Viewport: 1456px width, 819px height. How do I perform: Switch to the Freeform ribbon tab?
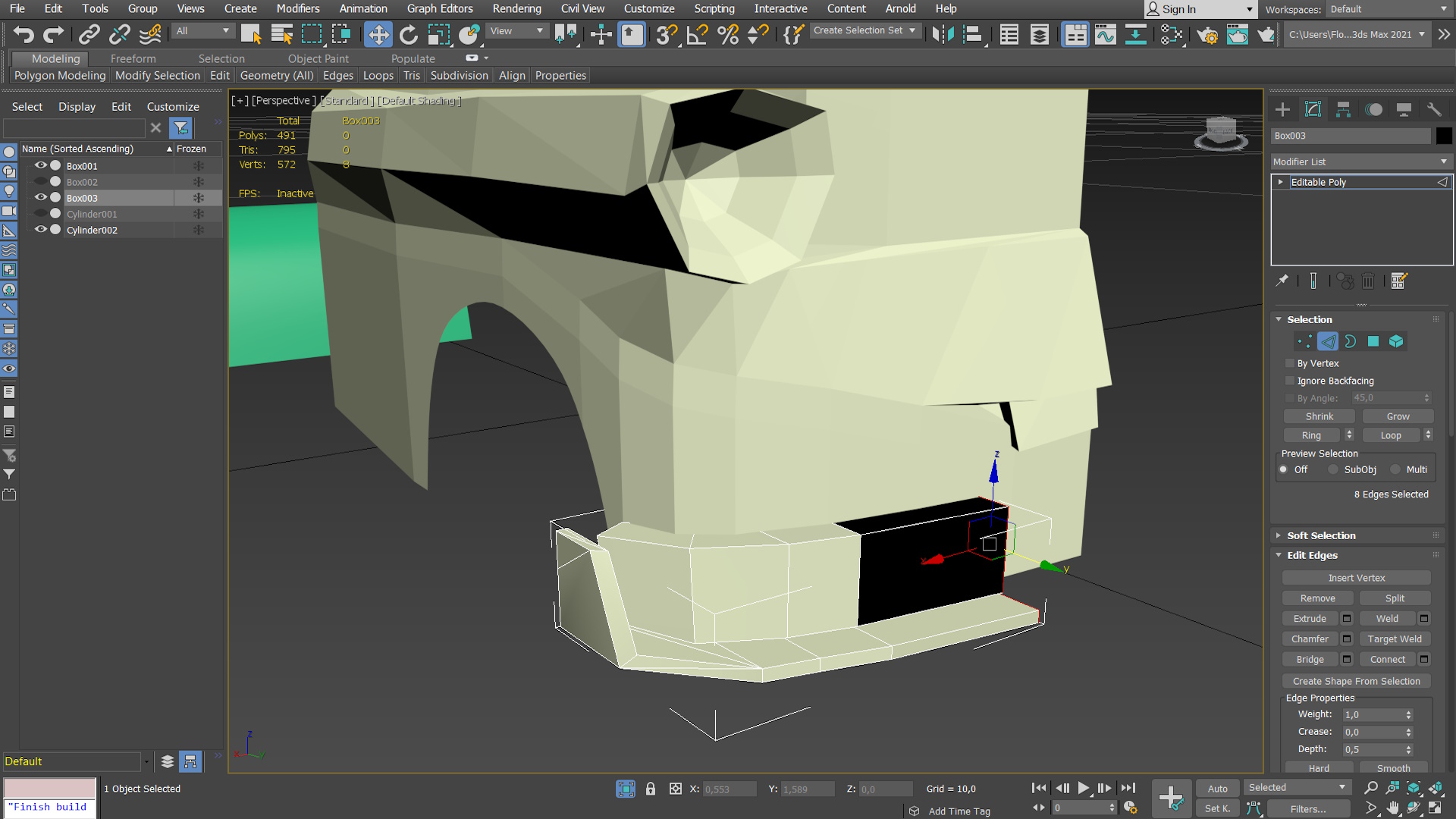[133, 58]
